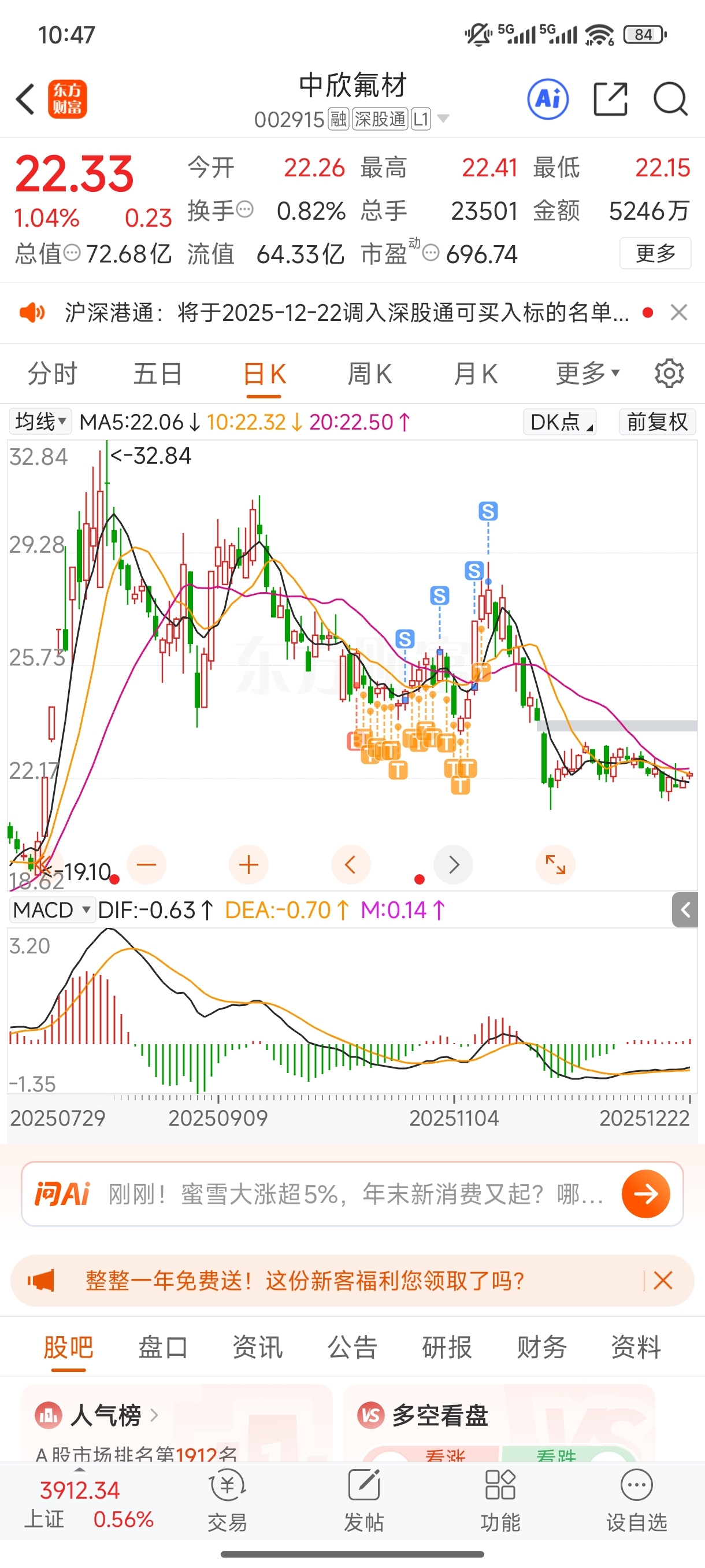
Task: Move chart left with orange arrow
Action: pos(351,864)
